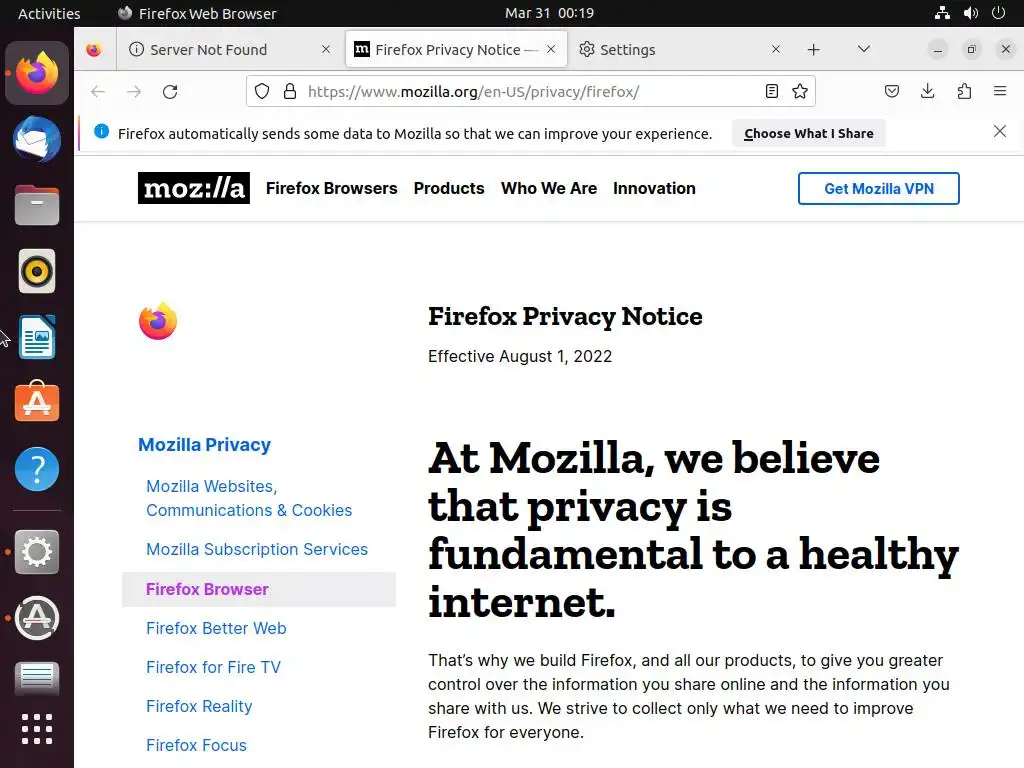Go back to previous page
This screenshot has width=1024, height=768.
click(98, 91)
